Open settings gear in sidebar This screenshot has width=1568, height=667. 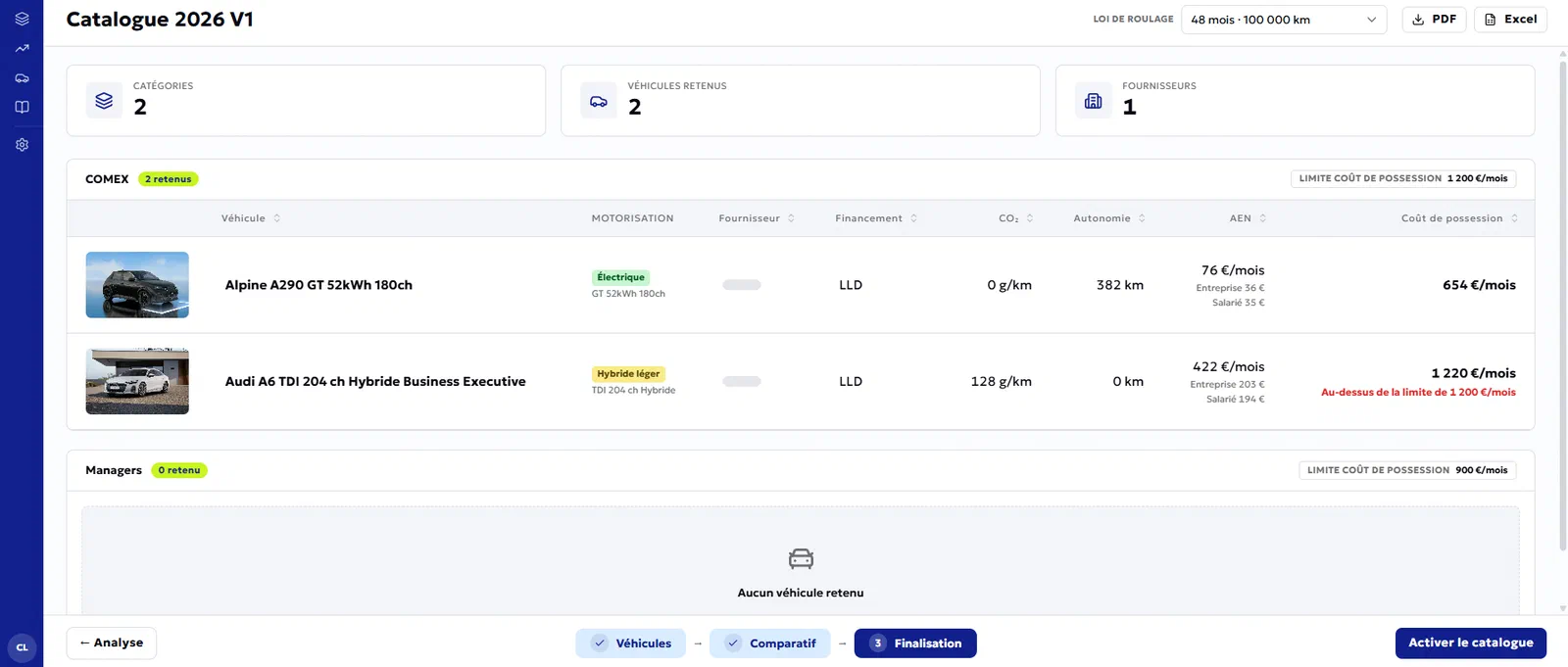[22, 145]
